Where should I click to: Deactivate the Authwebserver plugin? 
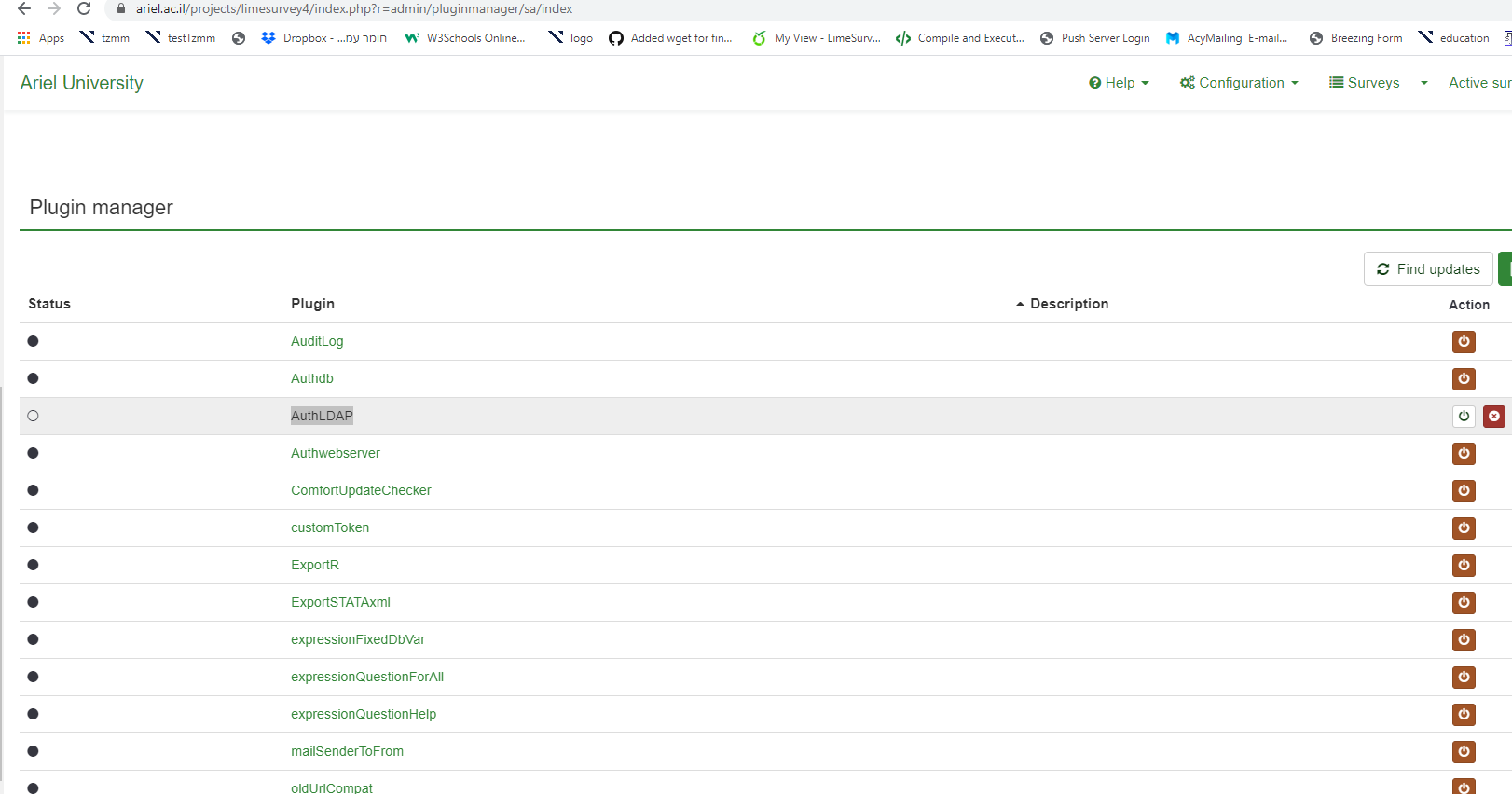(x=1464, y=454)
